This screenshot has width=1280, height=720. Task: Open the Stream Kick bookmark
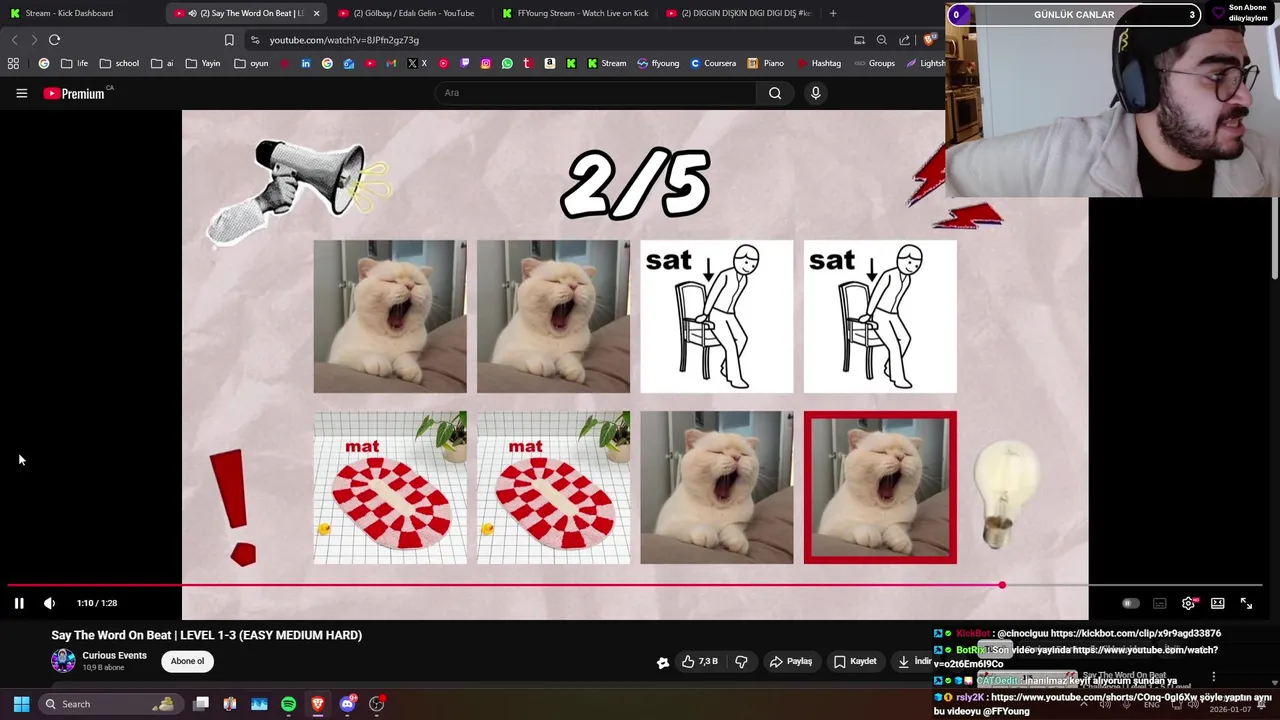[607, 63]
